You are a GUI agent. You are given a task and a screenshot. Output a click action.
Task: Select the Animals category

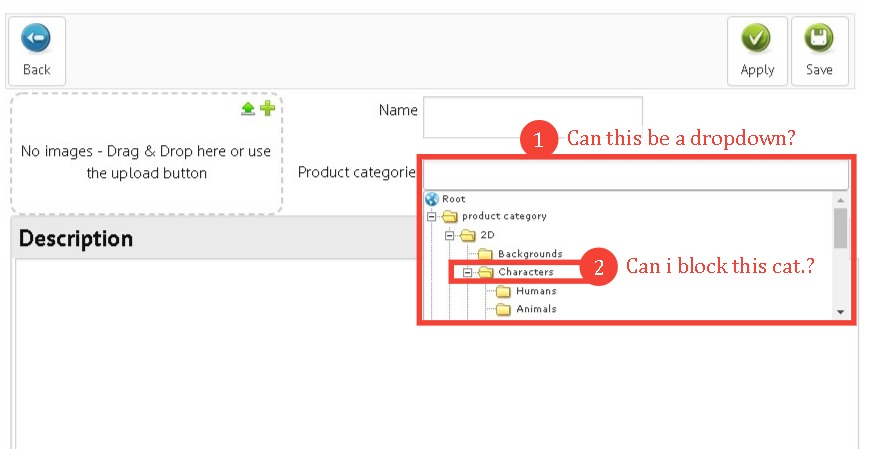(x=536, y=309)
